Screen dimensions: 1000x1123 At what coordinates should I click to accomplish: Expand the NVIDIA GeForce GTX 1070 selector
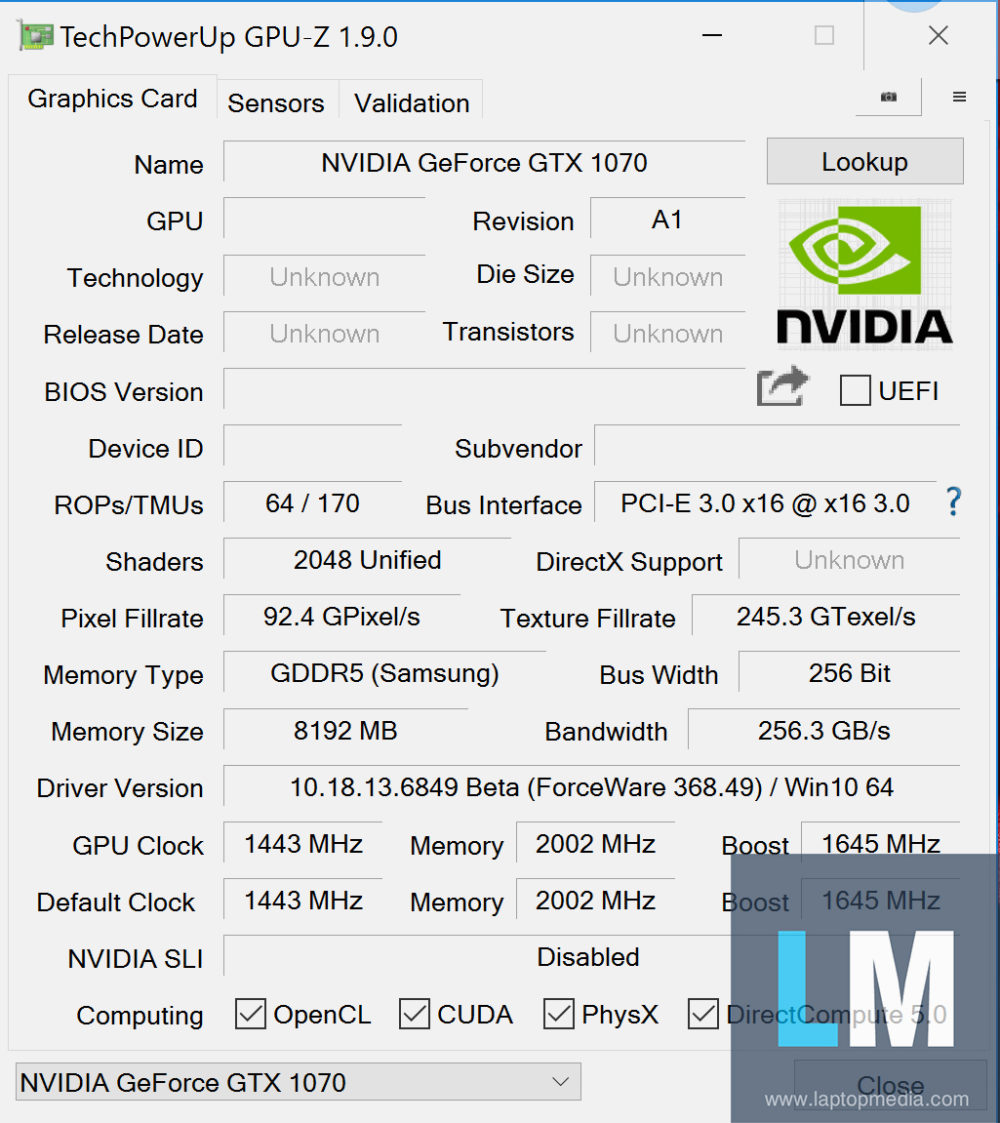click(x=295, y=1082)
